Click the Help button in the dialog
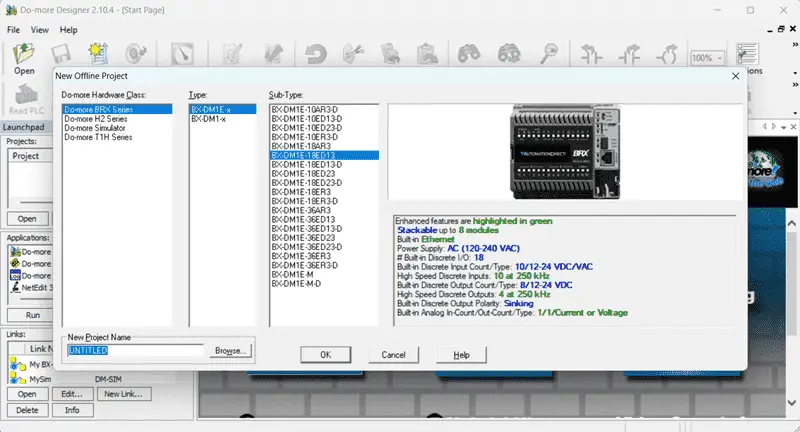The height and width of the screenshot is (432, 800). (461, 354)
